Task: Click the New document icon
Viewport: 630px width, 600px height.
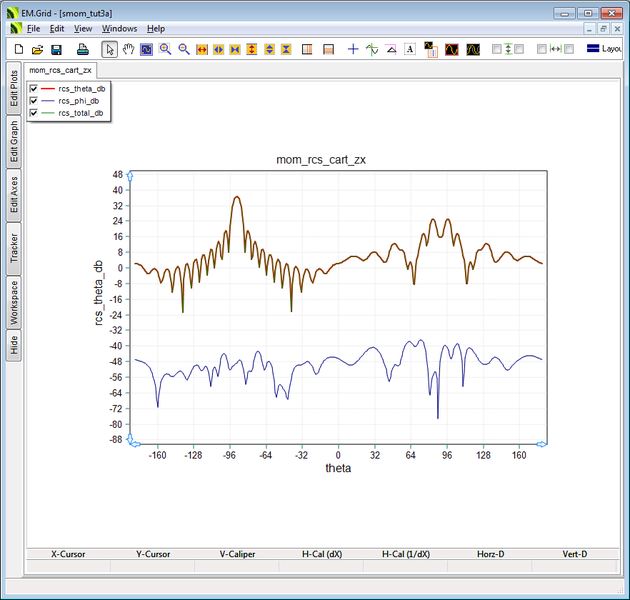Action: (19, 49)
